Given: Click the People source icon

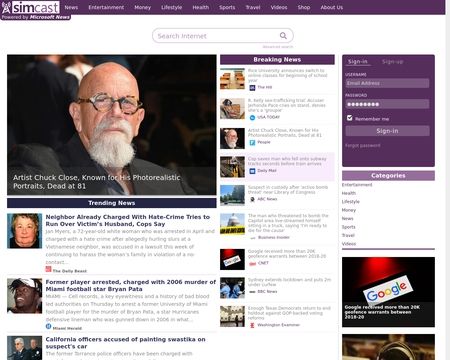Looking at the screenshot, I should (252, 142).
